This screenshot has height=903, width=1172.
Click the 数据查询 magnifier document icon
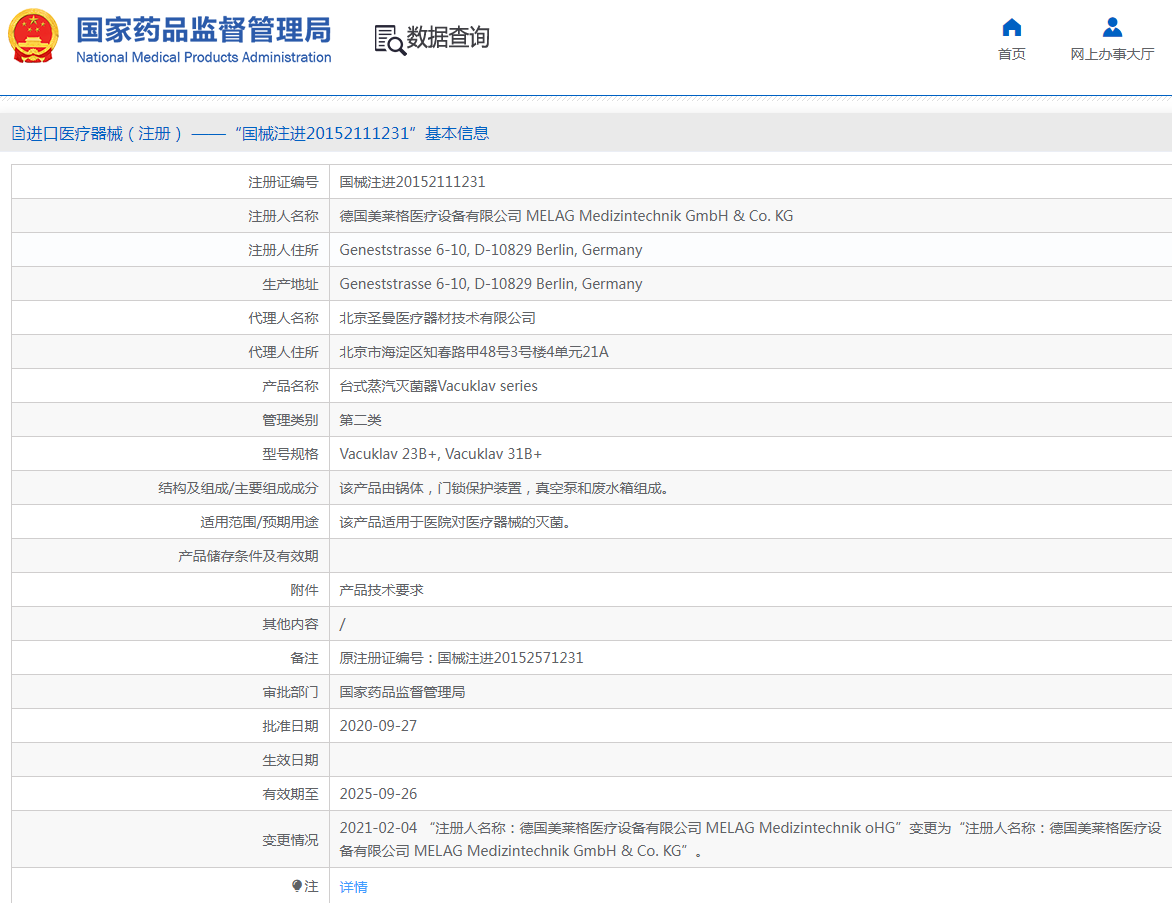click(389, 40)
